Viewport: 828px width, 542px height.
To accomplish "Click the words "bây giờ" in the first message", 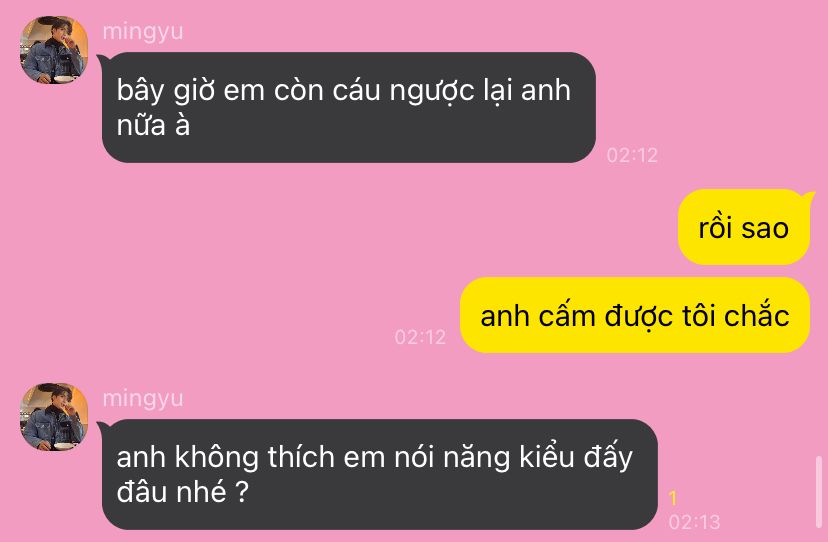I will [x=166, y=91].
